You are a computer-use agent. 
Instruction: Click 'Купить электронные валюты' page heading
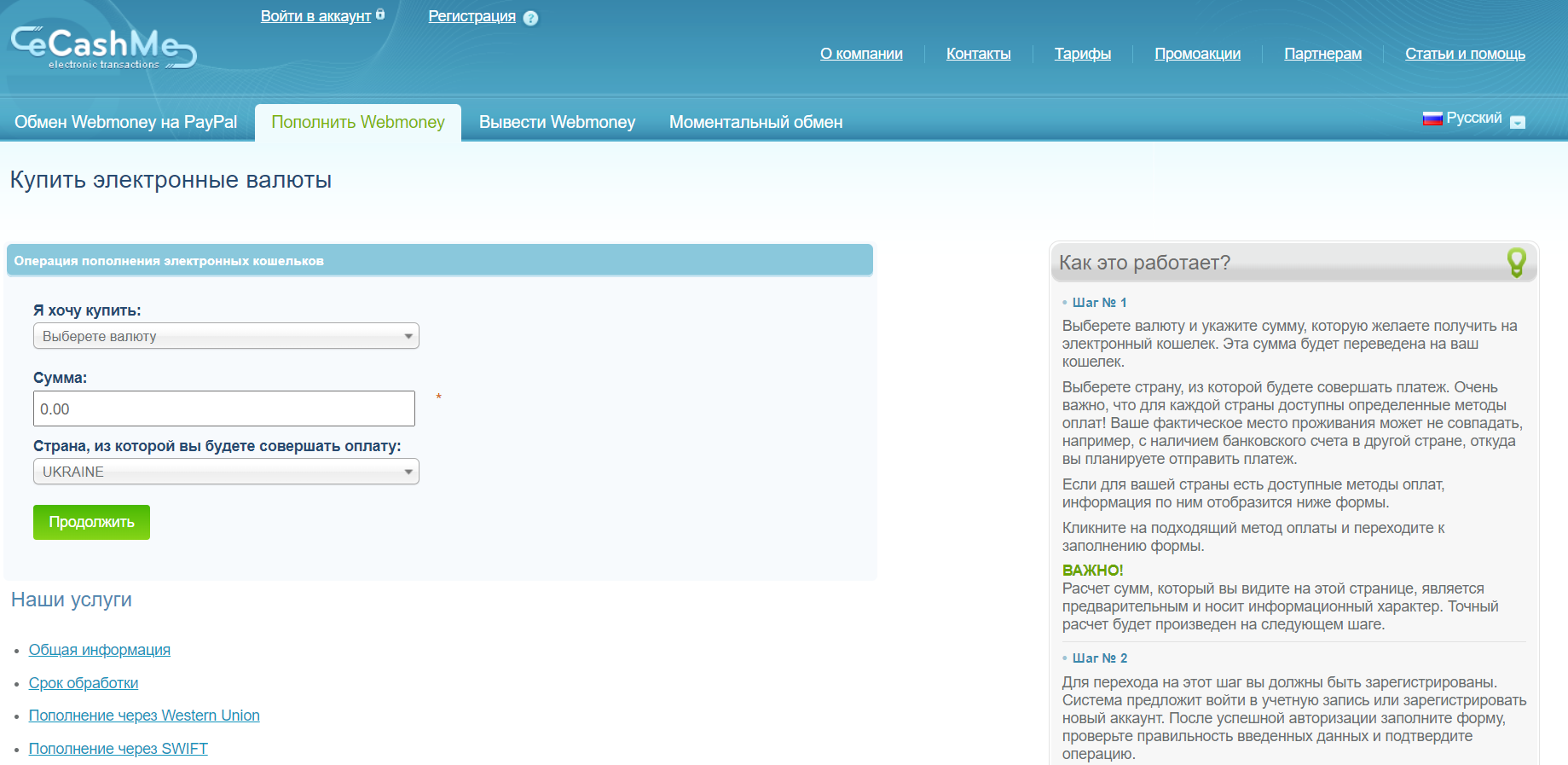(171, 180)
